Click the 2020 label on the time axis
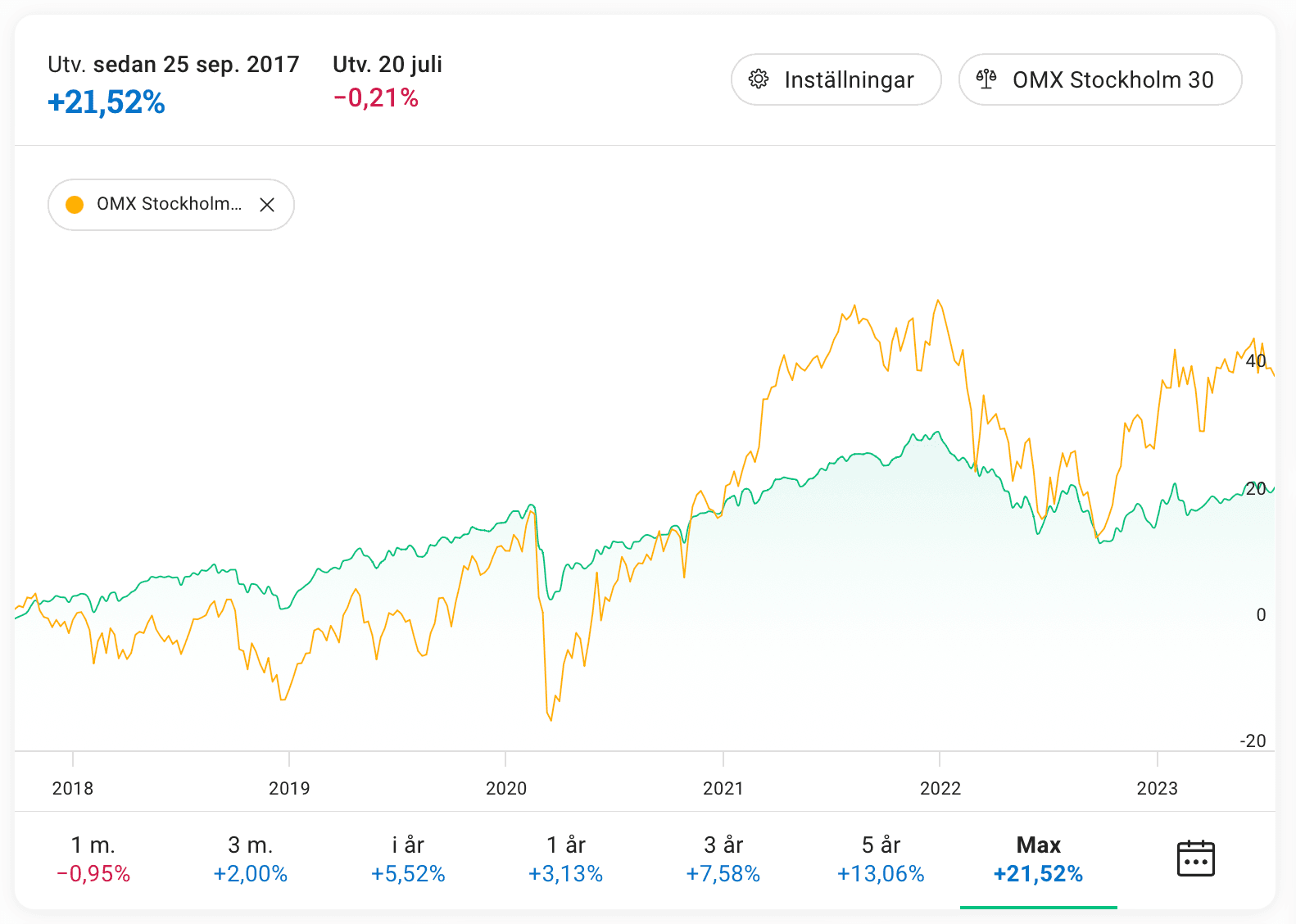Screen dimensions: 1296x924 506,788
